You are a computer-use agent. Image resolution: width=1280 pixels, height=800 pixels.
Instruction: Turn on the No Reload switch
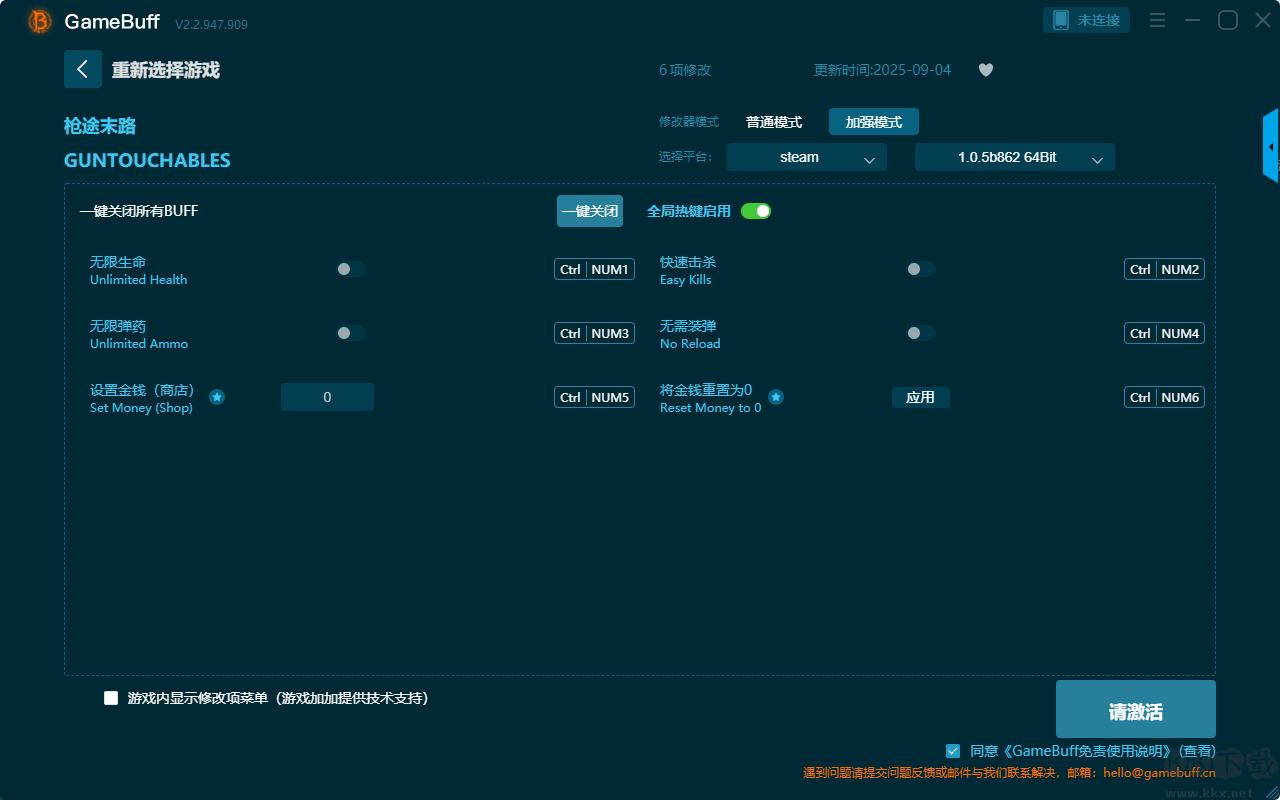click(x=920, y=333)
